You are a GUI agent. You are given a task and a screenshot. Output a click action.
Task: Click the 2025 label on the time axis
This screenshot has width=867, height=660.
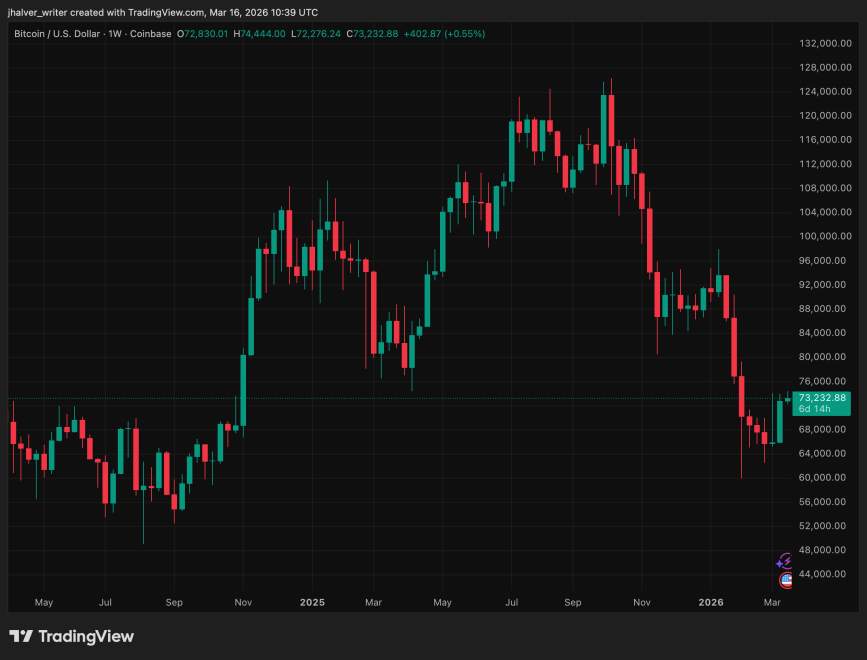click(312, 602)
